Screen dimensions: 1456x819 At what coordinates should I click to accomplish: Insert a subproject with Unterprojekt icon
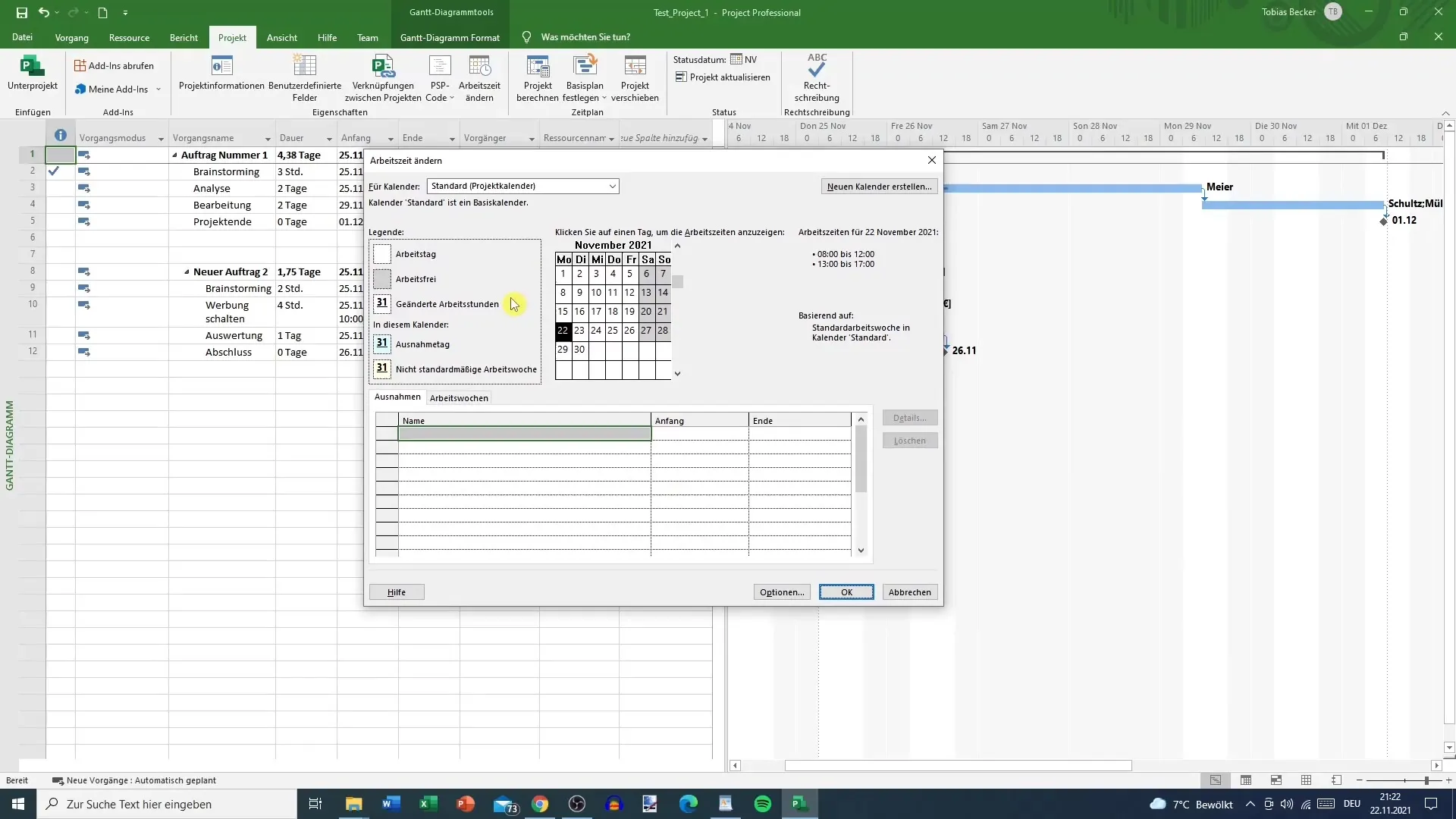[x=33, y=73]
